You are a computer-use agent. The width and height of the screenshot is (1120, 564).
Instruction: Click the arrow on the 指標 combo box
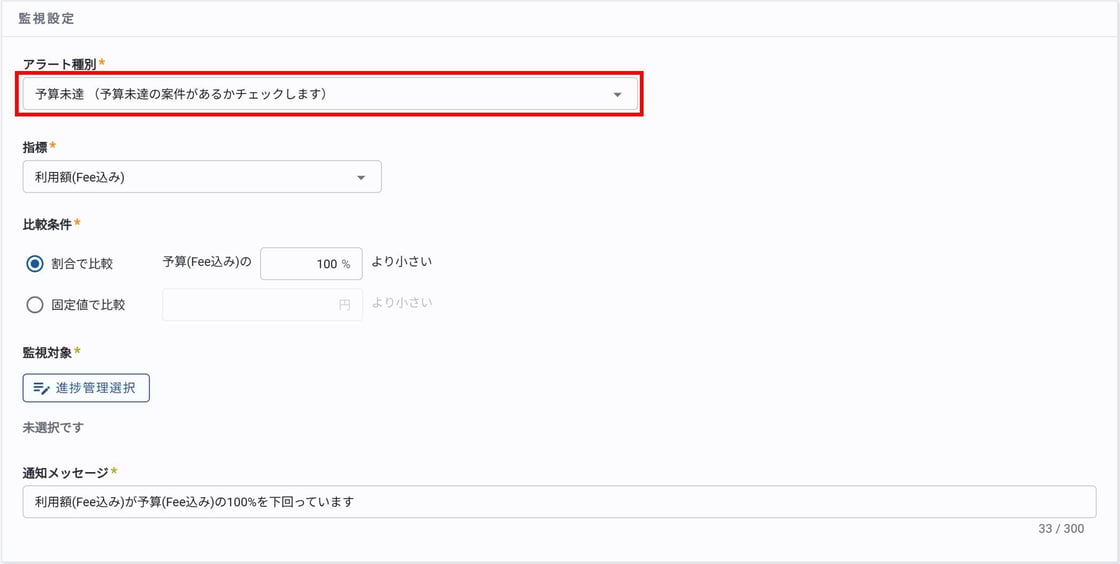point(361,178)
